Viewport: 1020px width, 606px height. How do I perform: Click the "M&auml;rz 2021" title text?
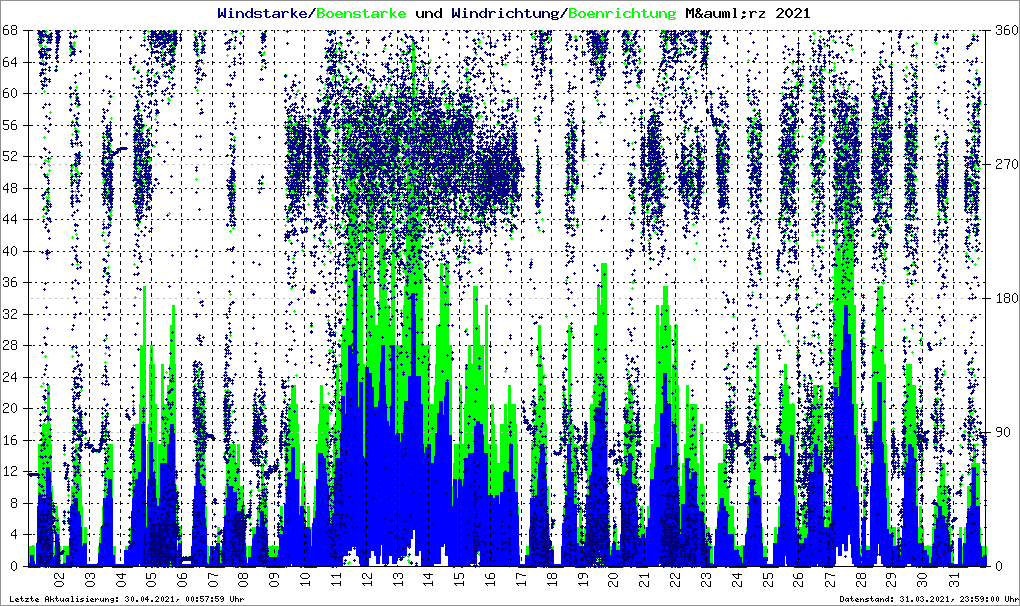point(746,14)
